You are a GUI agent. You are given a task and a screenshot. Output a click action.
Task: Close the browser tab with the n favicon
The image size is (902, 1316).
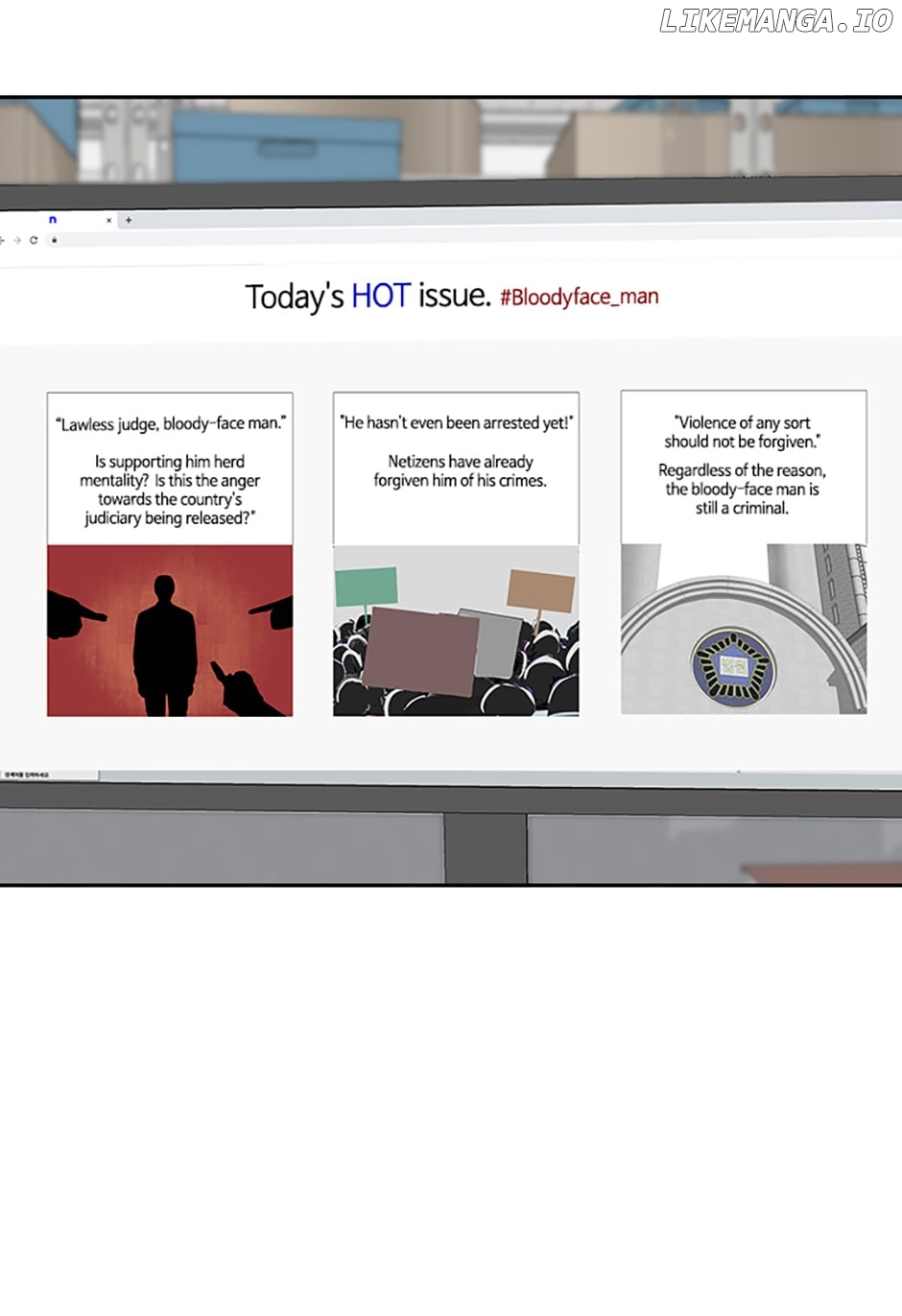coord(108,221)
